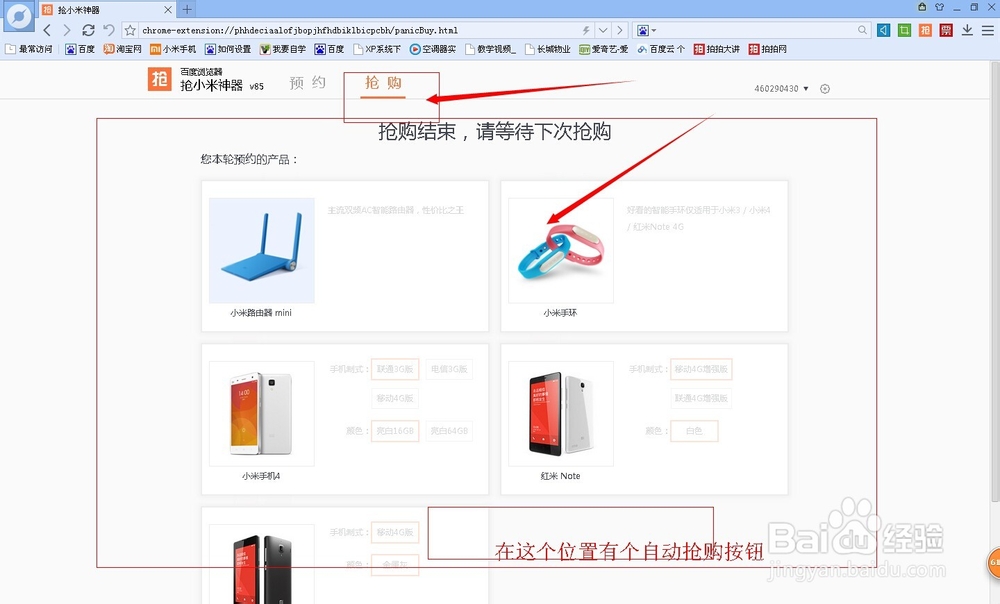
Task: Choose the 亮白64GB color option
Action: (449, 431)
